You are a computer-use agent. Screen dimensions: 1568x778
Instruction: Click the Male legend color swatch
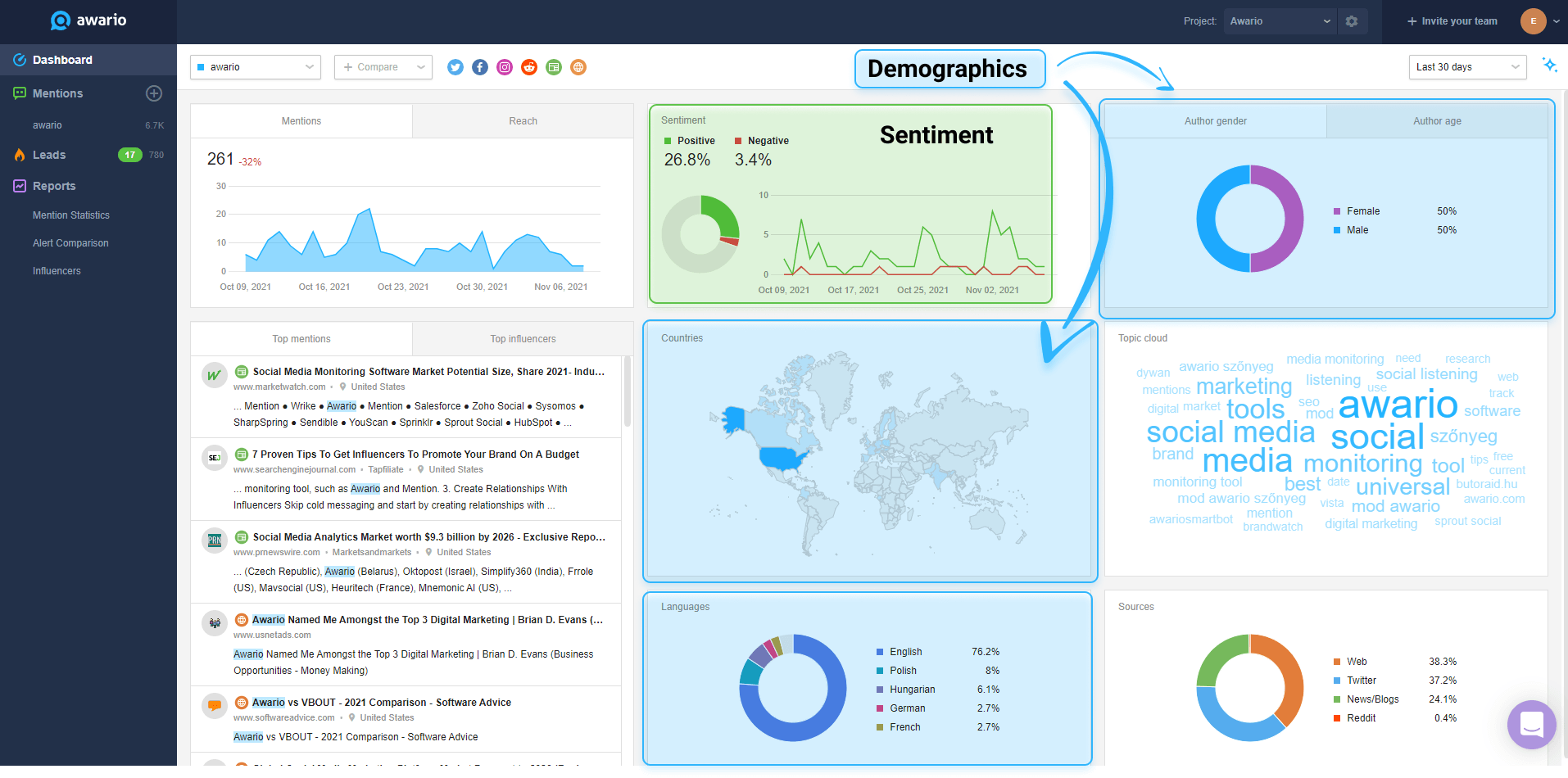point(1337,230)
